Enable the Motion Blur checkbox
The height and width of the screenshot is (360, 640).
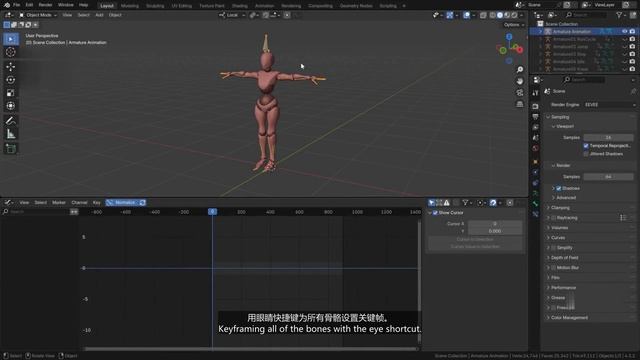coord(554,268)
